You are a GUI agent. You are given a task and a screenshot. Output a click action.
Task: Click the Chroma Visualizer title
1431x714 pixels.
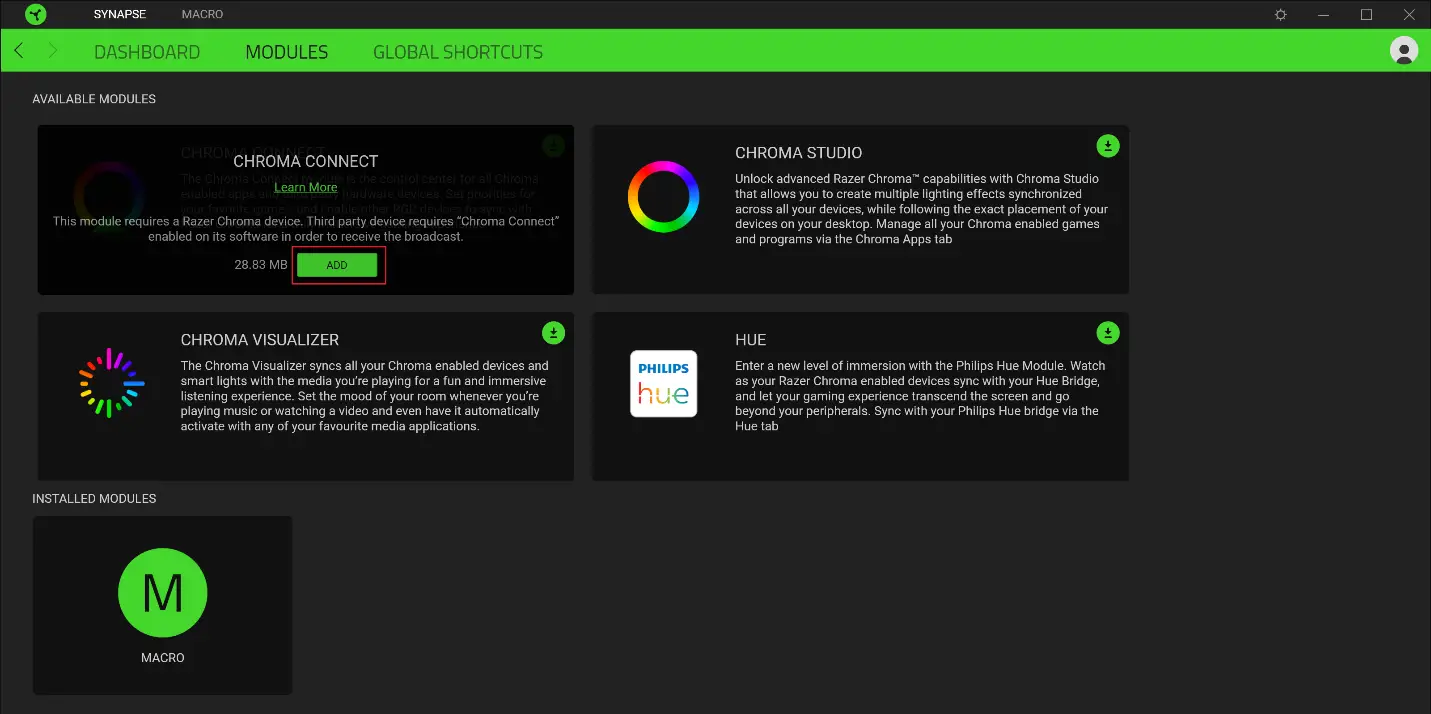coord(260,340)
